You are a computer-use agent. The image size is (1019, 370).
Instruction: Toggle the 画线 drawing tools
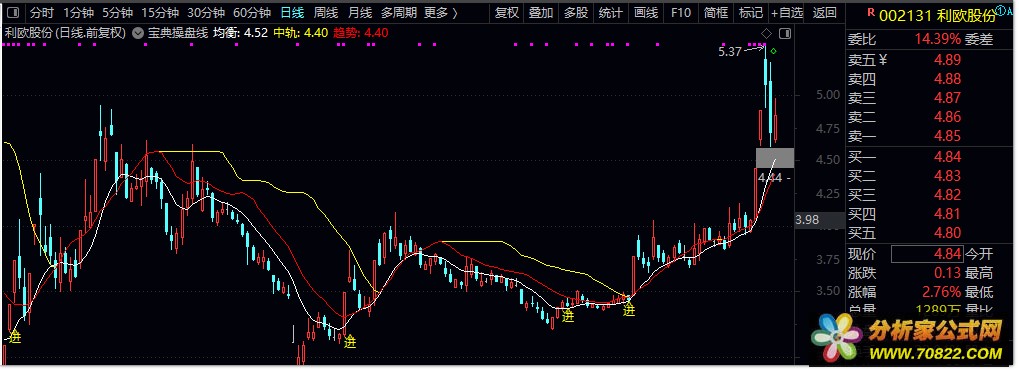tap(645, 12)
